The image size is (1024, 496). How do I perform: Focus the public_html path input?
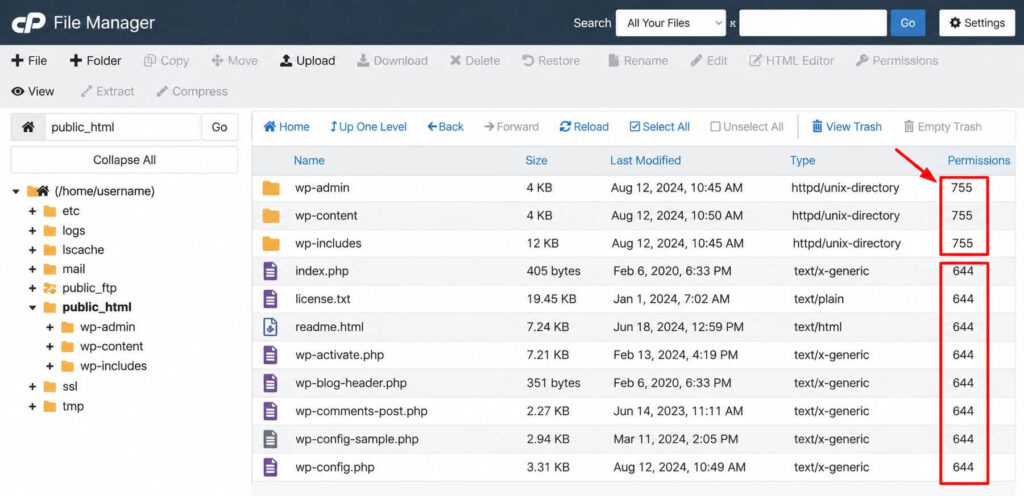click(122, 127)
